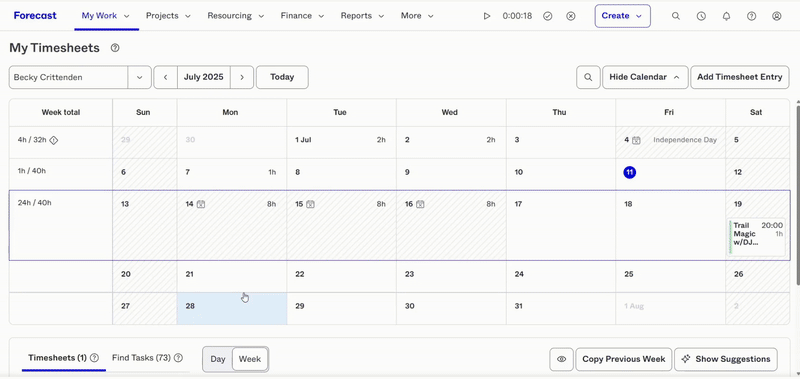The width and height of the screenshot is (800, 379).
Task: Open the Trail Magic w/DJ event on the 19th
Action: tap(757, 237)
